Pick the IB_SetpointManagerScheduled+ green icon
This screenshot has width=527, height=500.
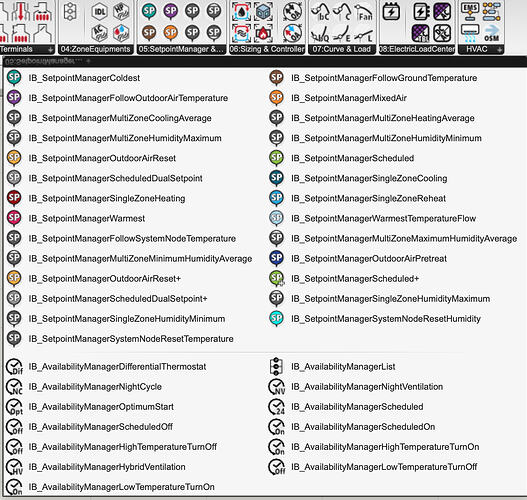tap(277, 279)
